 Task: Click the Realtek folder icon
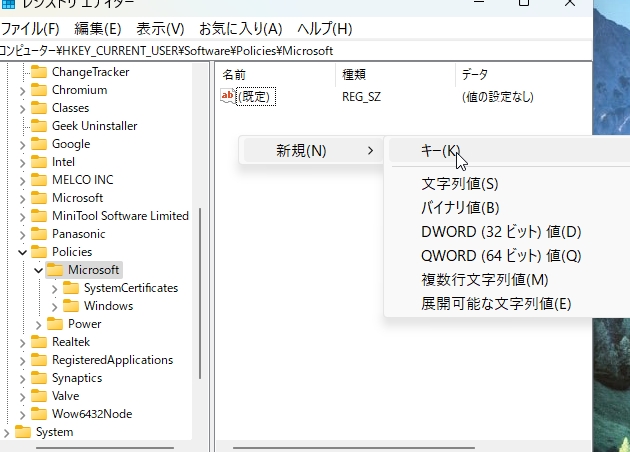(39, 342)
